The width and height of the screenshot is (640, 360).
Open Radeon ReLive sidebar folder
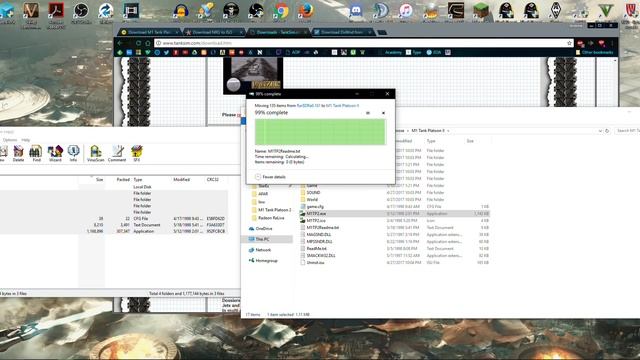[268, 218]
